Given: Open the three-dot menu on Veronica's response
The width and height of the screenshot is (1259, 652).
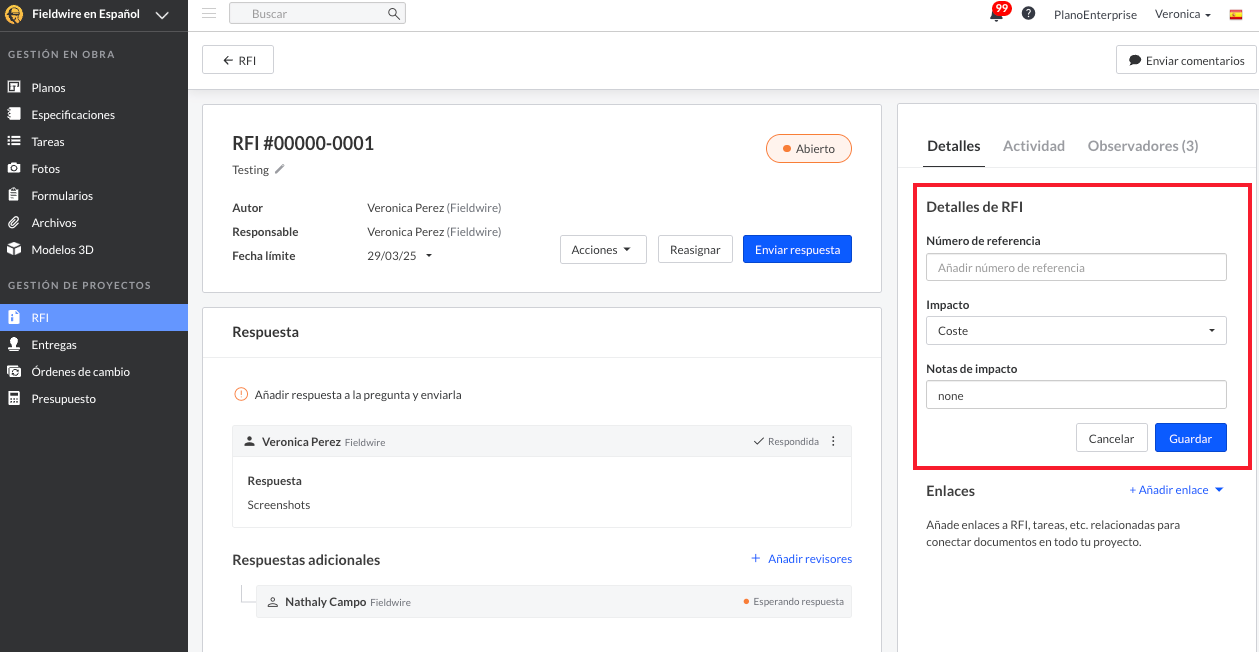Looking at the screenshot, I should [x=834, y=442].
